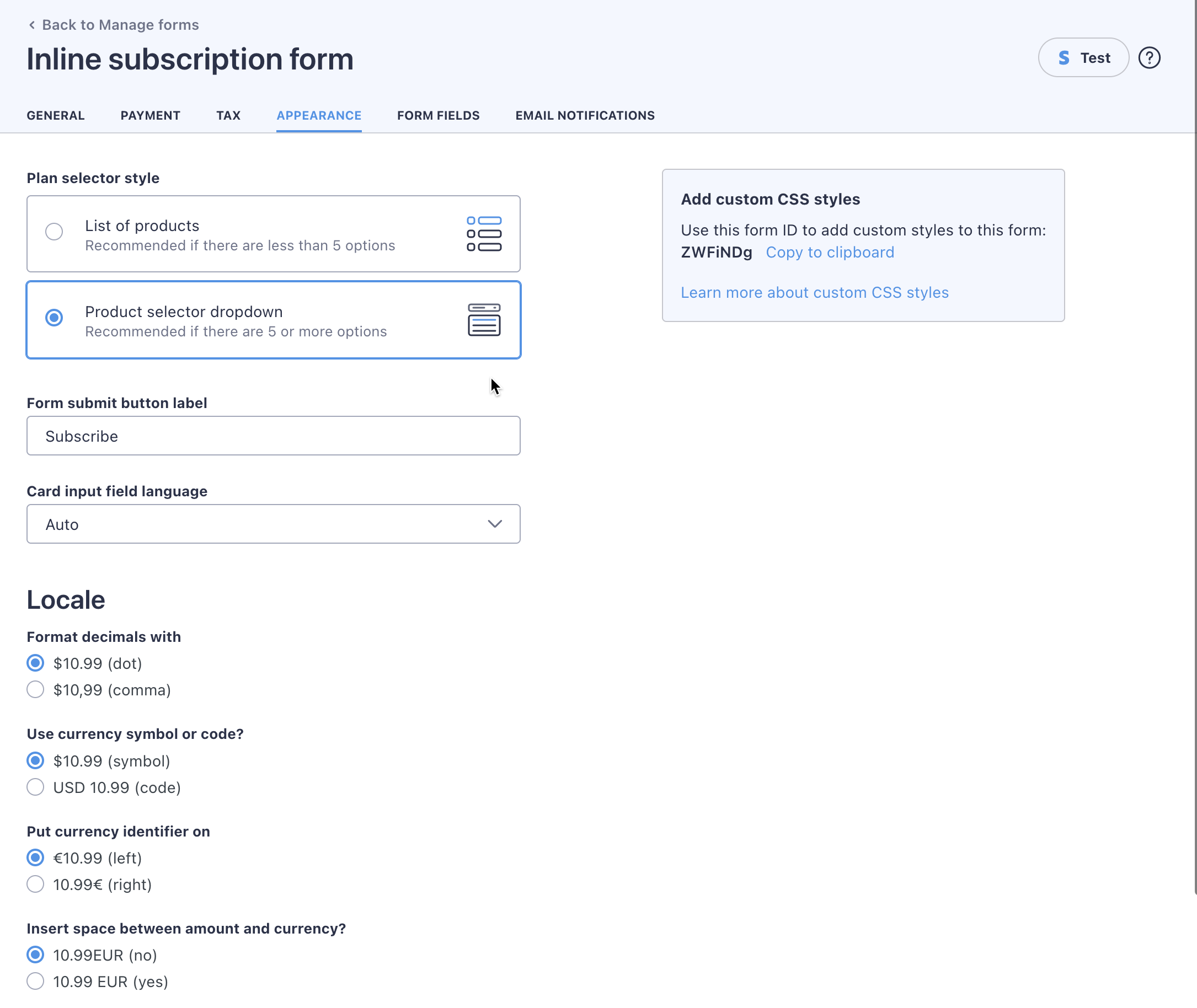
Task: Click the vertical scrollbar on the right edge
Action: [1194, 457]
